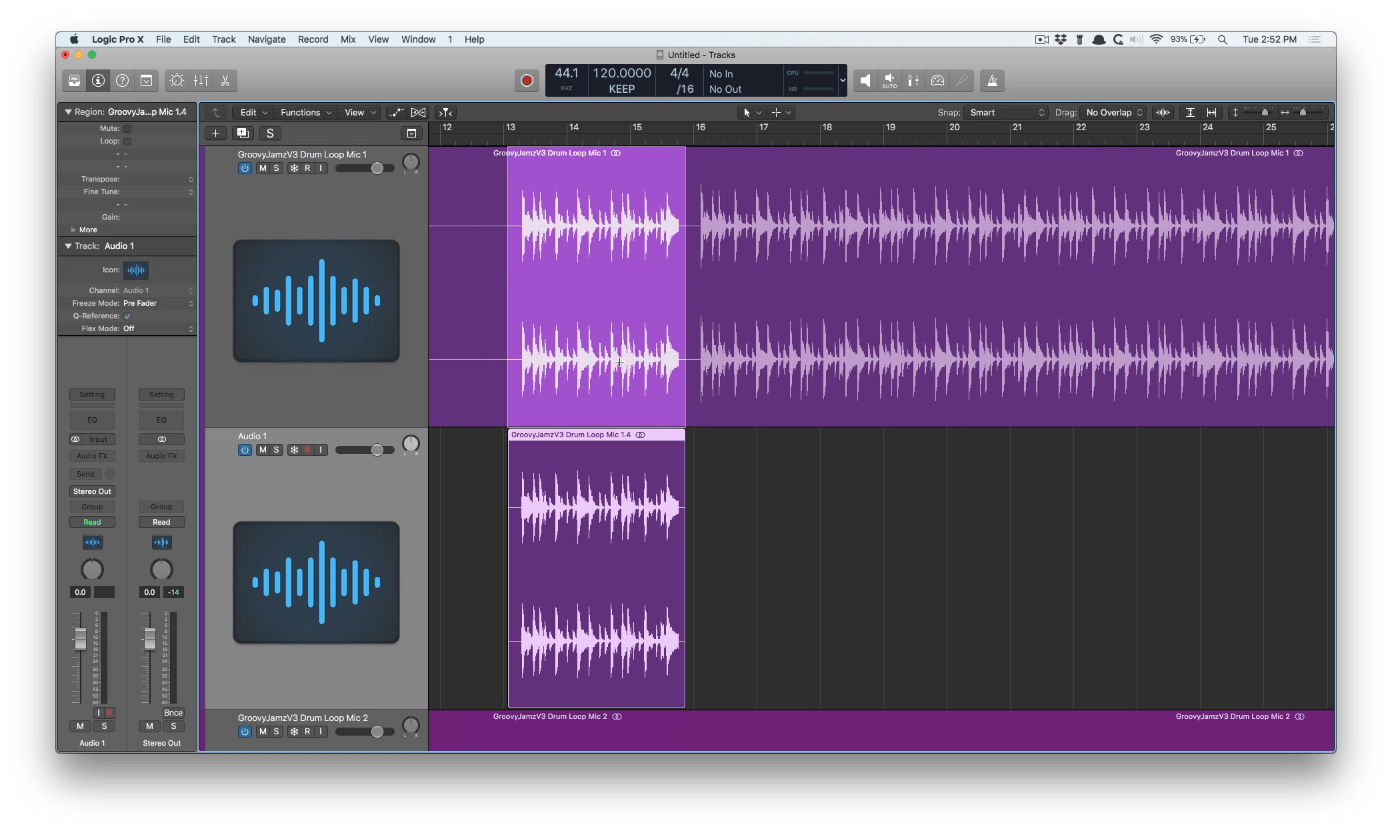Toggle record enable on Audio 1 track
Image resolution: width=1392 pixels, height=833 pixels.
[x=307, y=450]
